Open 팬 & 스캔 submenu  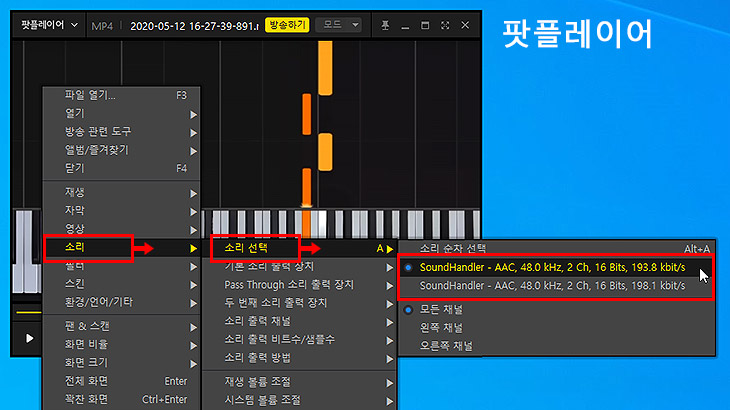122,327
